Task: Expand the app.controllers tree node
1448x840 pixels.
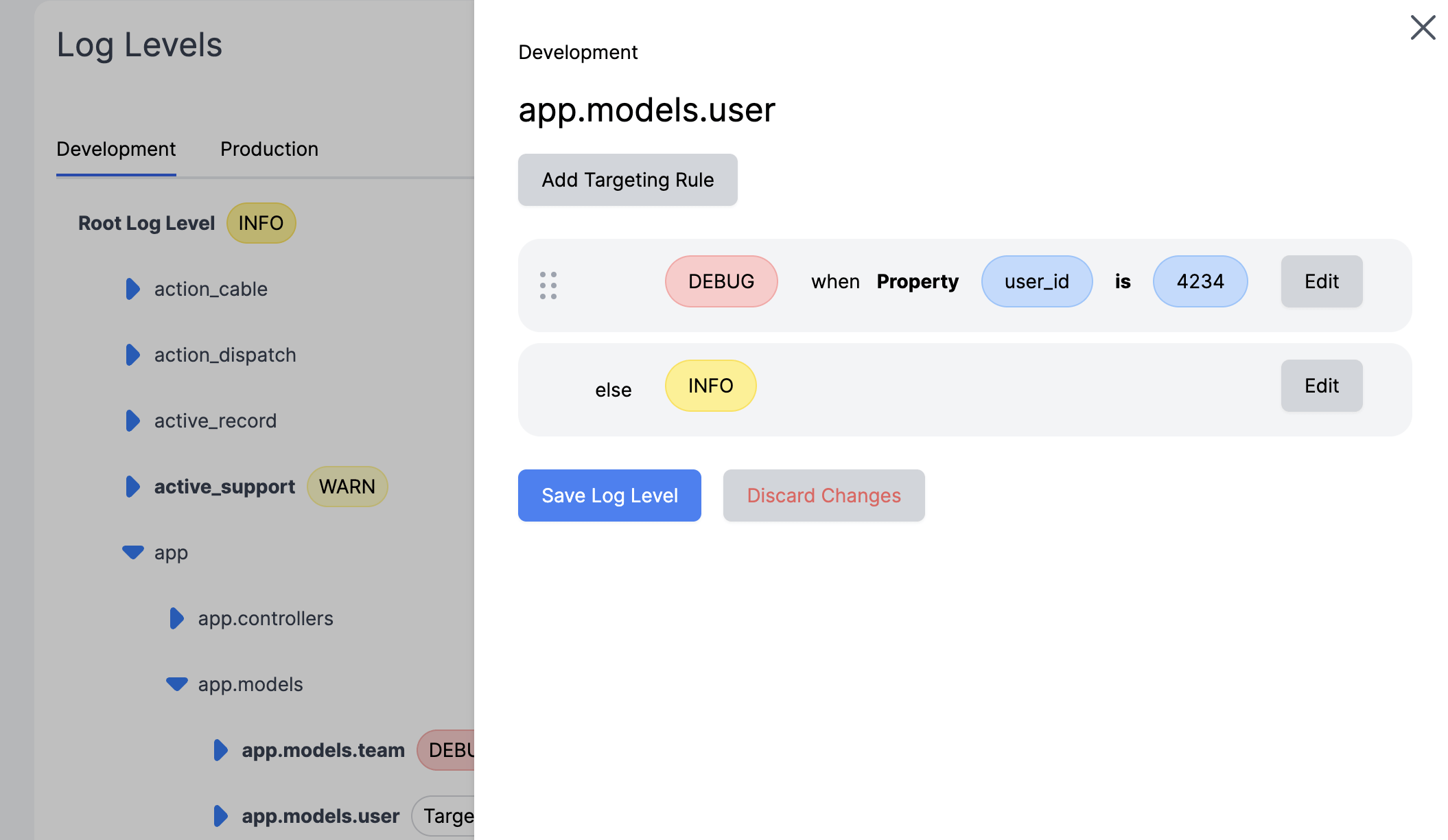Action: tap(177, 618)
